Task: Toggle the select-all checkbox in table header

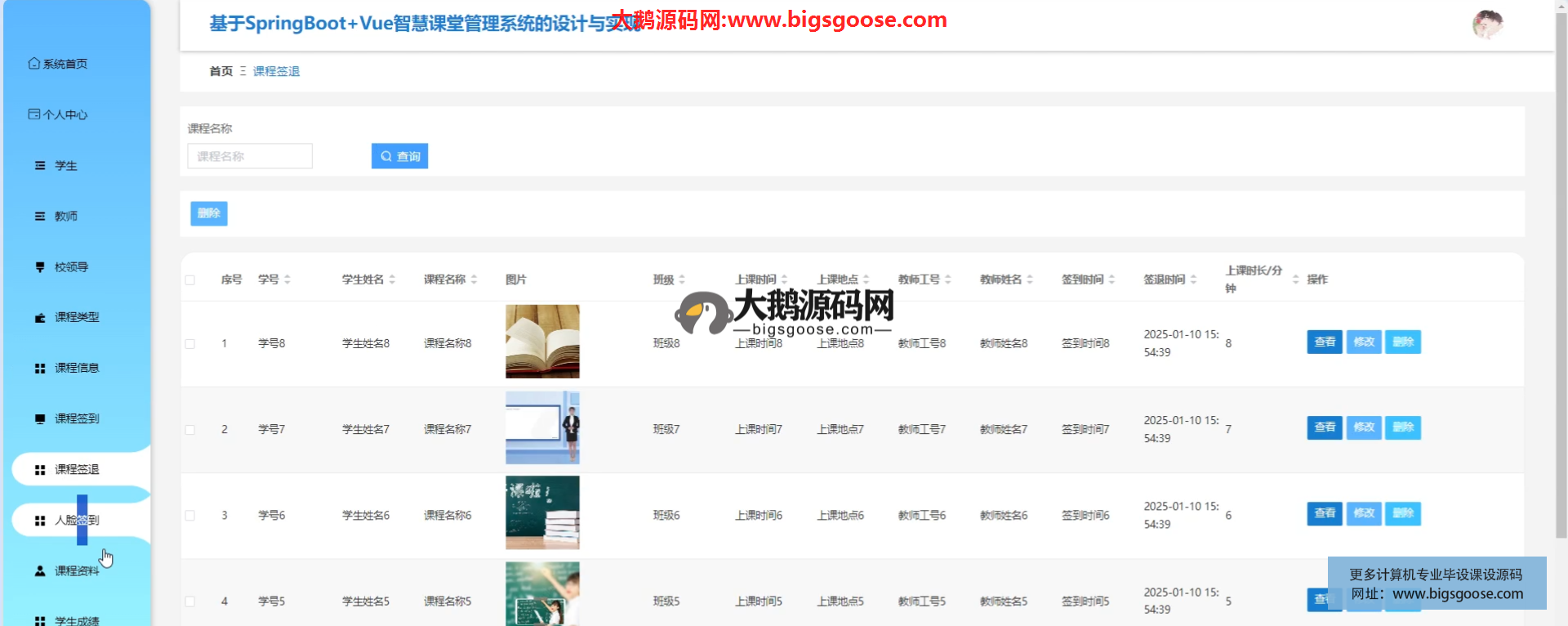Action: click(190, 280)
